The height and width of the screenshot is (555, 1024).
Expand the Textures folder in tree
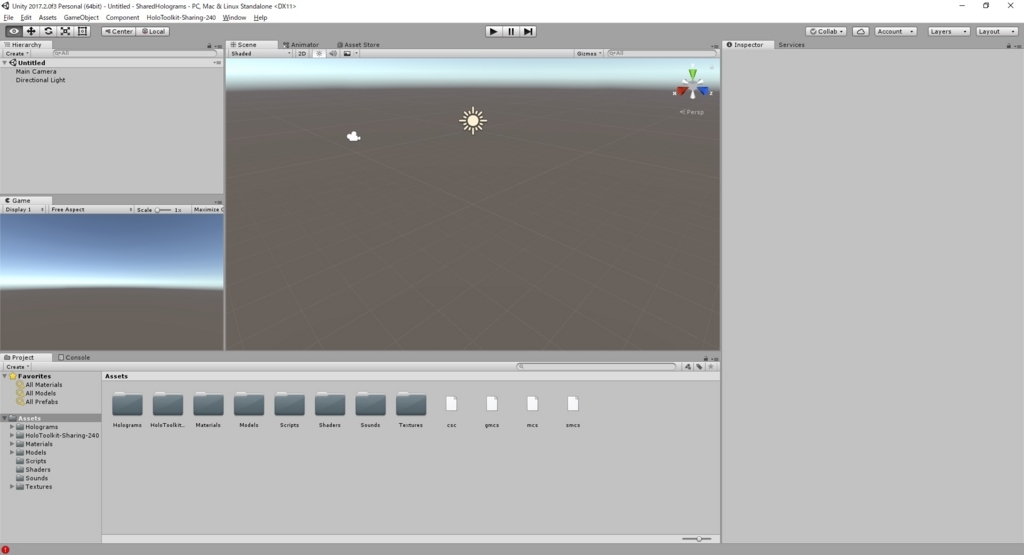tap(12, 487)
